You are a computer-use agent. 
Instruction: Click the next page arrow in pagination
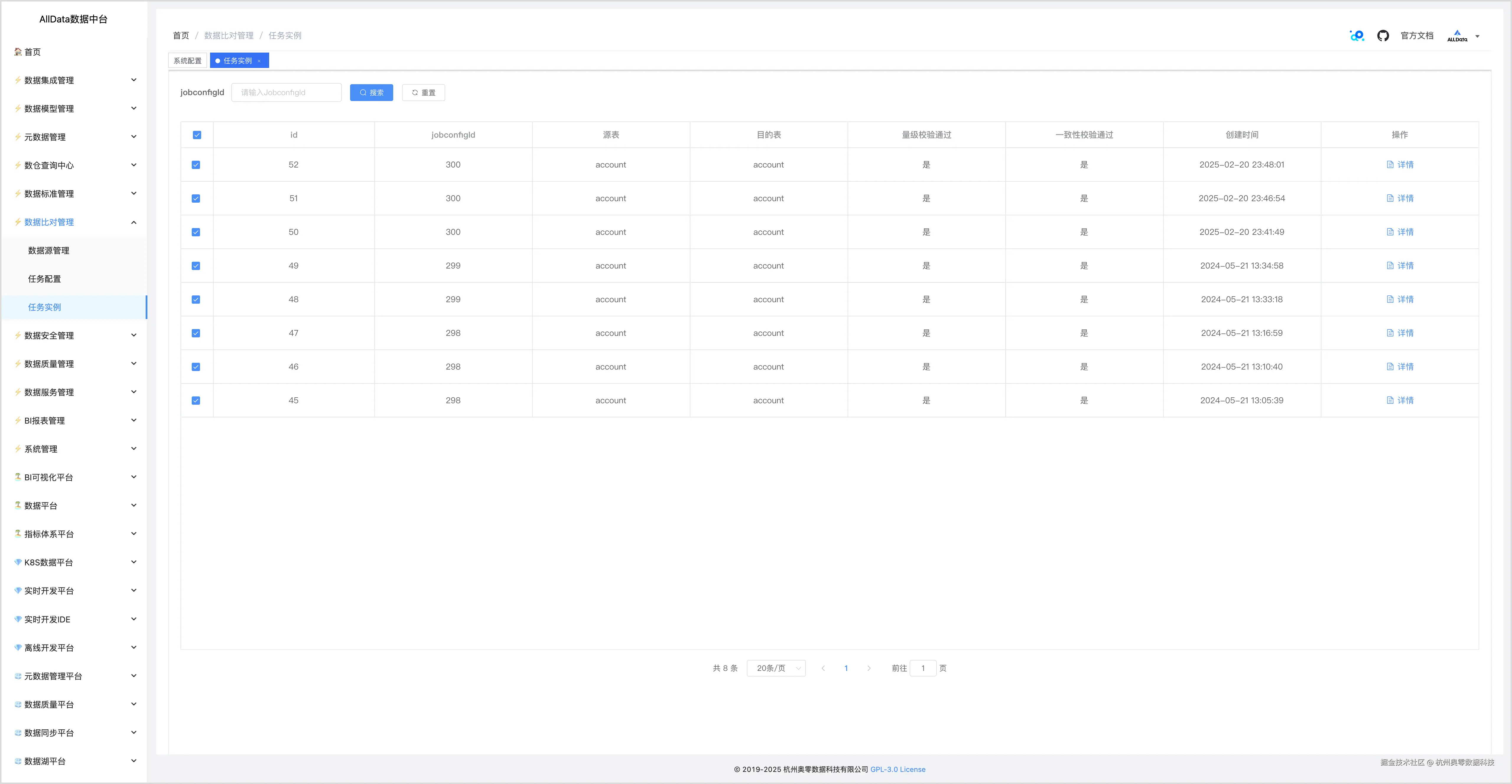(x=869, y=668)
